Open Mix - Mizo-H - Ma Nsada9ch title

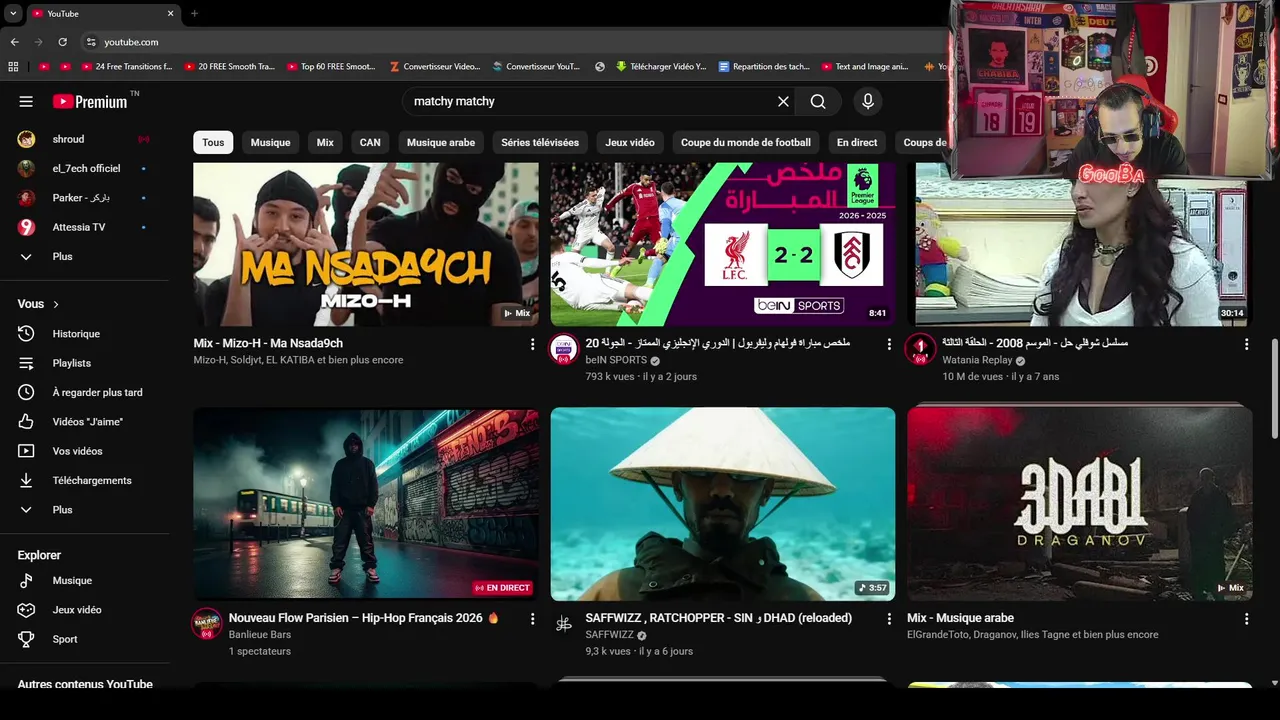(x=268, y=343)
